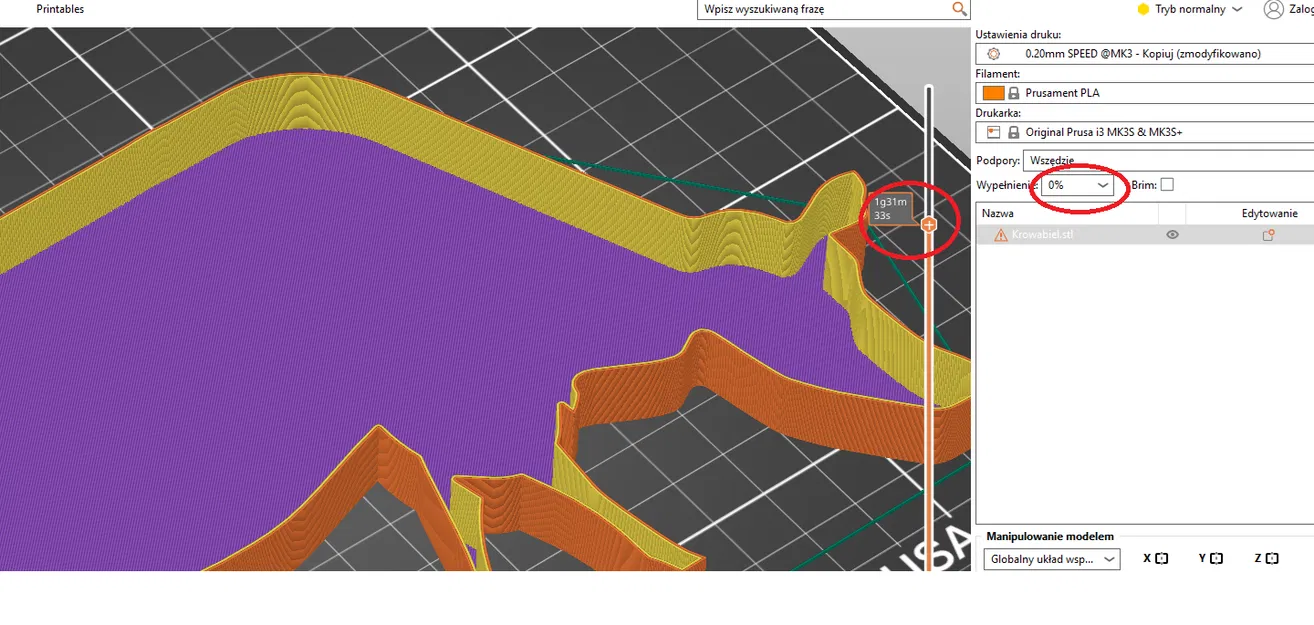The width and height of the screenshot is (1314, 625).
Task: Click the Wypełnienie label text
Action: 1007,186
